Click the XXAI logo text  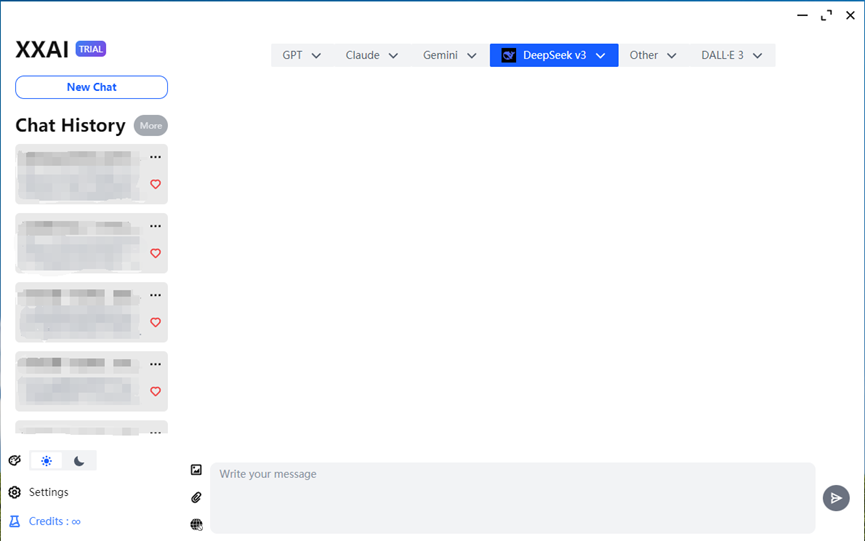pos(42,50)
